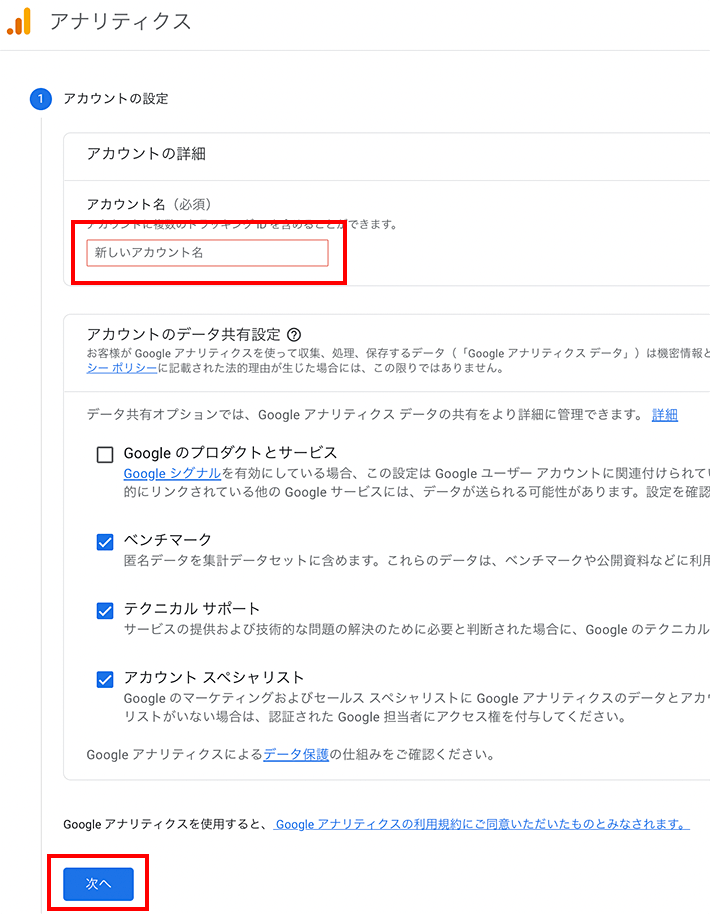Uncheck the テクニカル サポート checkbox
Viewport: 710px width, 914px height.
(x=105, y=611)
